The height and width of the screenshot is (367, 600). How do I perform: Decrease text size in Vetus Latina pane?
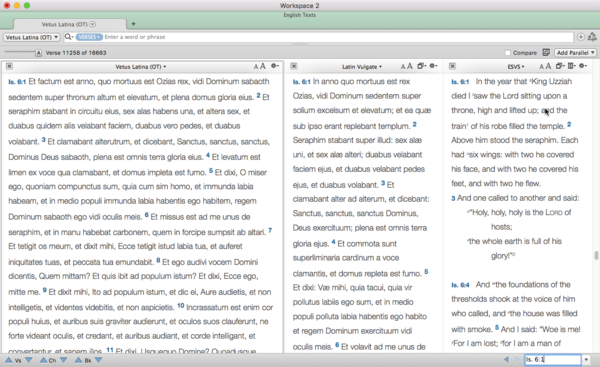tap(256, 67)
